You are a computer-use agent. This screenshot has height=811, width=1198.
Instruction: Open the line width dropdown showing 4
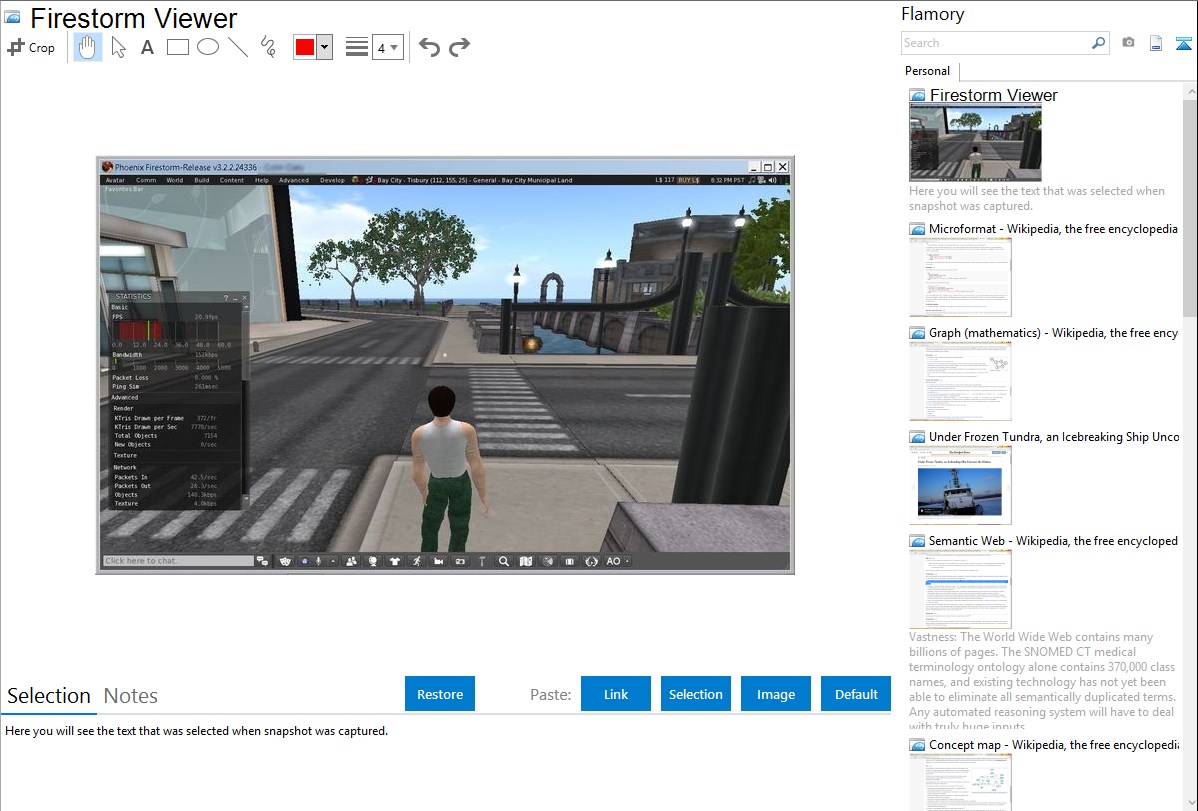tap(387, 47)
